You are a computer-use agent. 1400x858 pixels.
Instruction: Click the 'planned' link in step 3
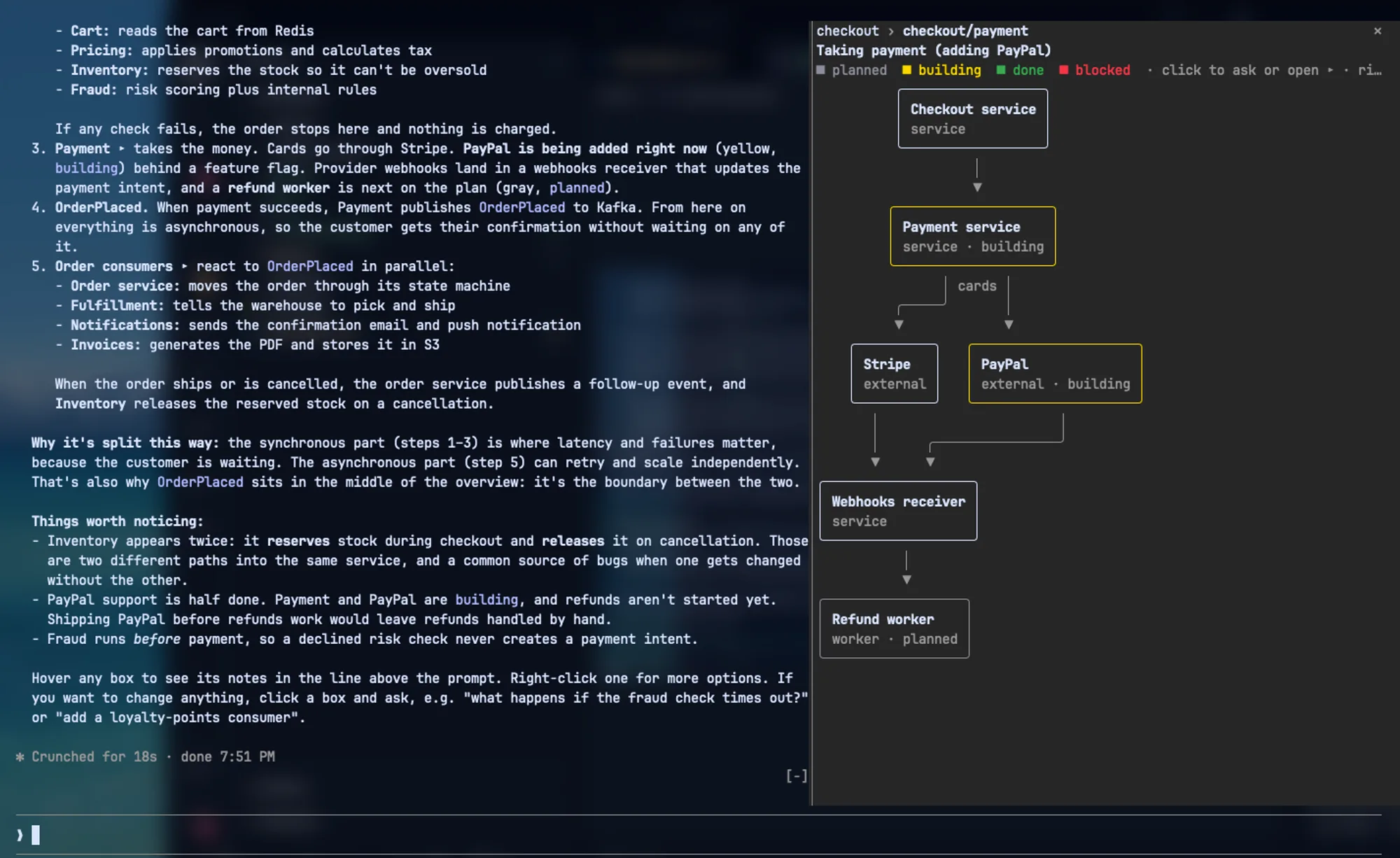coord(577,188)
